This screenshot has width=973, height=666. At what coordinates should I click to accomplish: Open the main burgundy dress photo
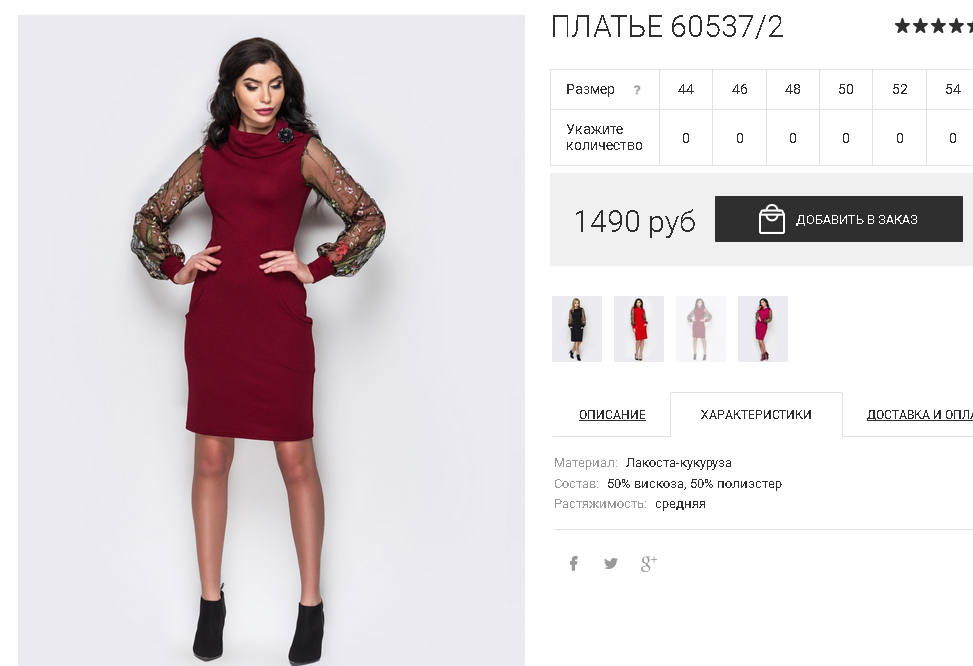pos(271,340)
